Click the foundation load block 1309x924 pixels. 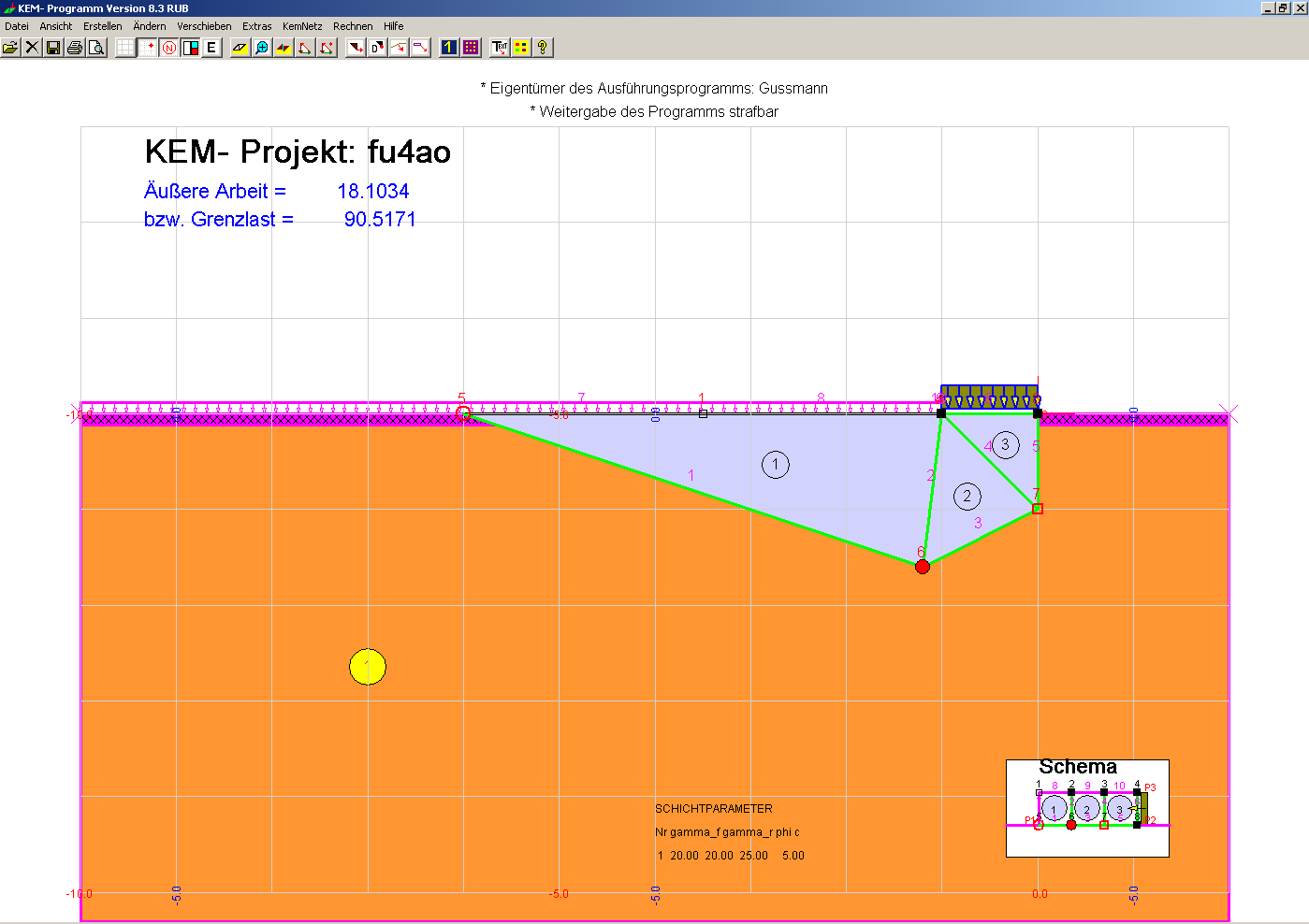989,396
